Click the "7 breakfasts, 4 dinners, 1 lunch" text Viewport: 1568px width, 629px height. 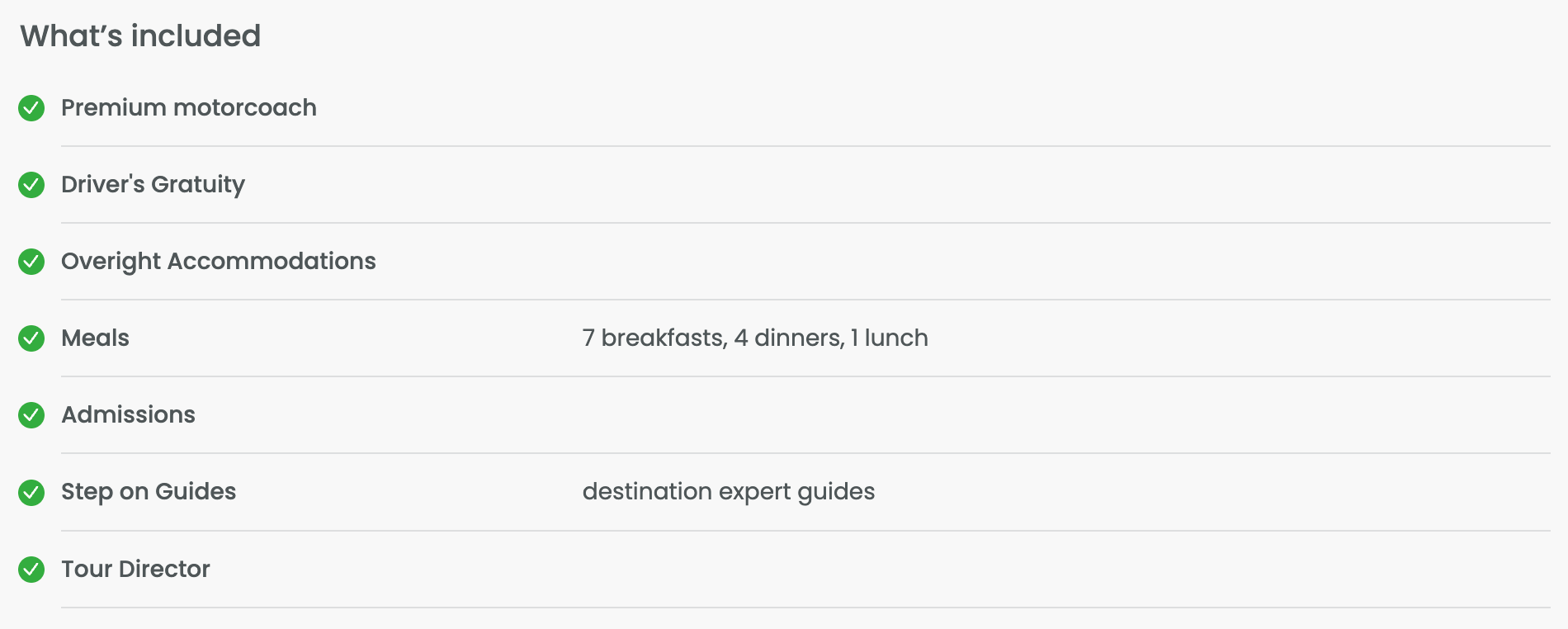(755, 338)
